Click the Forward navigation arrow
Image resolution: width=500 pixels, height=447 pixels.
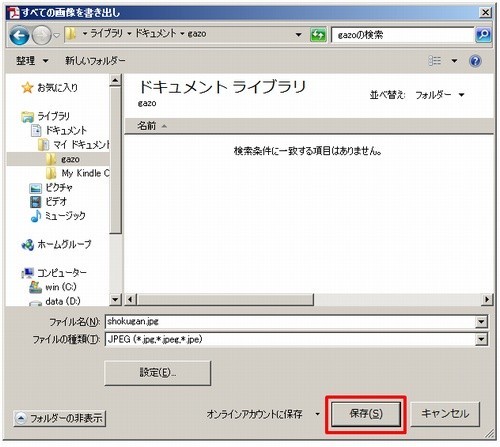point(42,35)
